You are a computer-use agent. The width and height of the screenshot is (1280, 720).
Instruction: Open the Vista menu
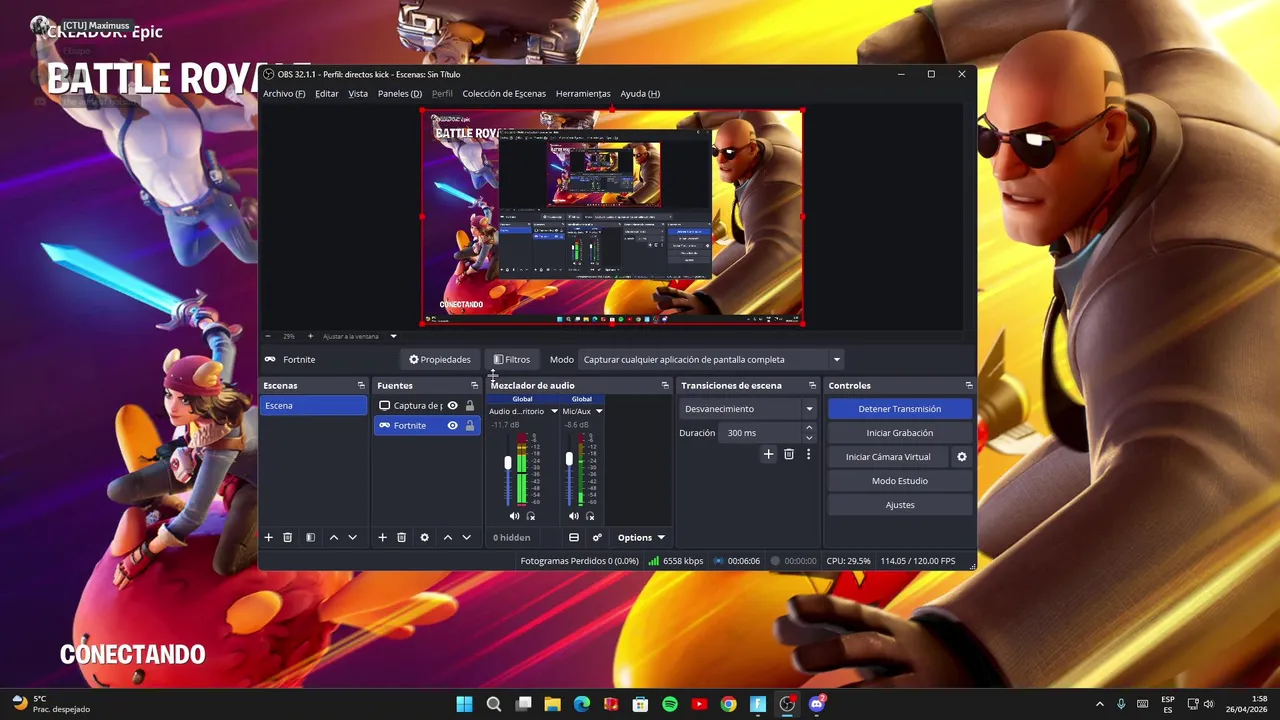[358, 94]
